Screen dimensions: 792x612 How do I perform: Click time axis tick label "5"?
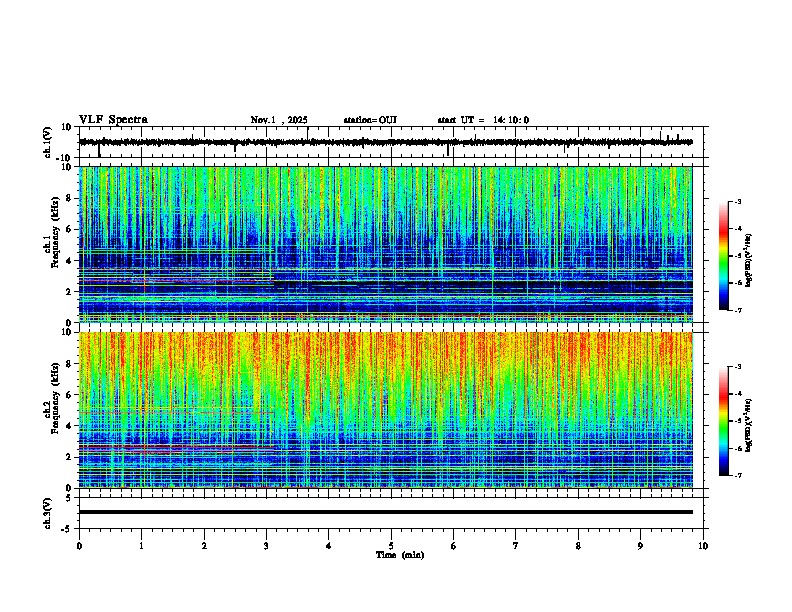click(x=391, y=546)
